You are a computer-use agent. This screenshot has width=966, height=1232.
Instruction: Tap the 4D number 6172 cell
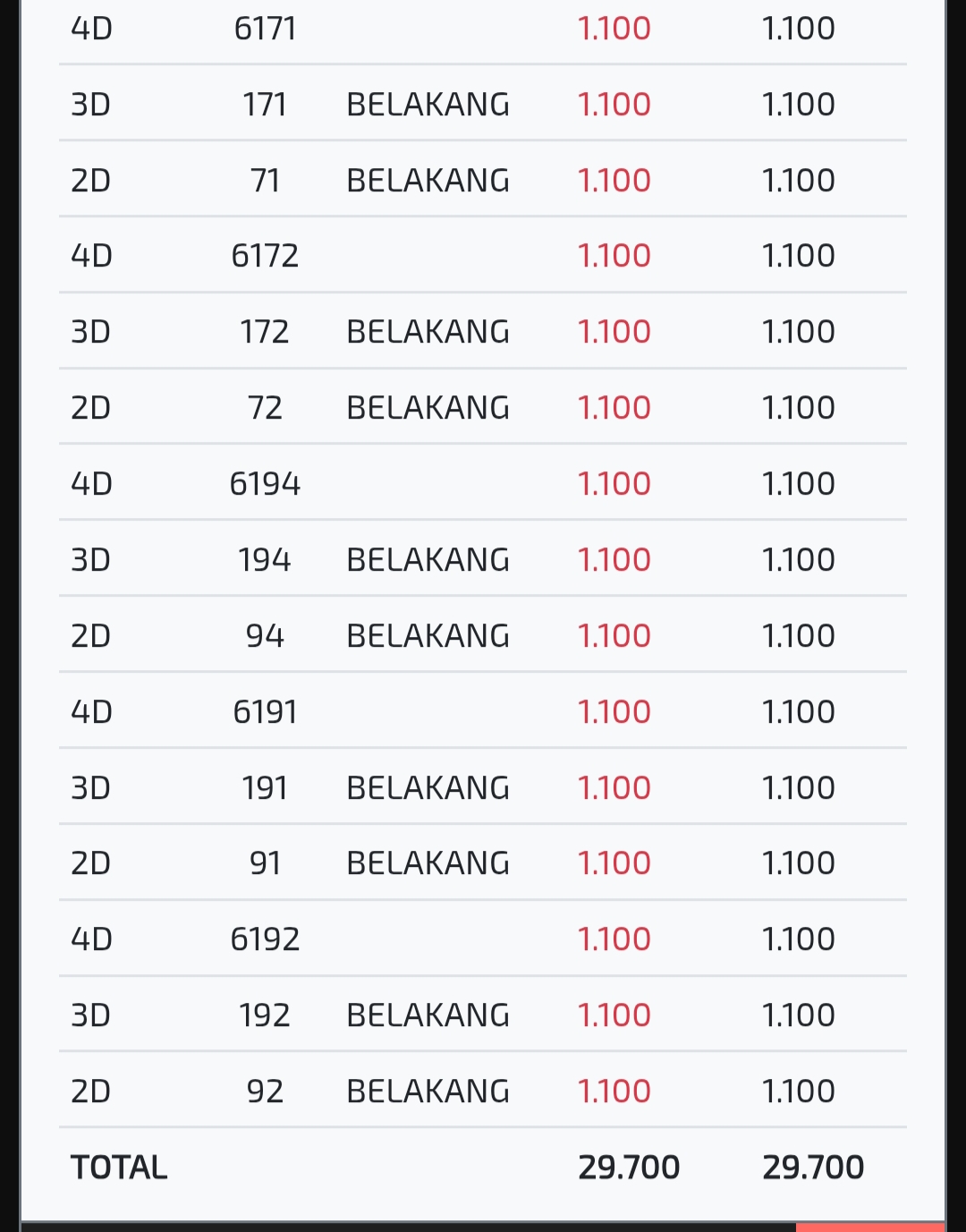click(265, 256)
